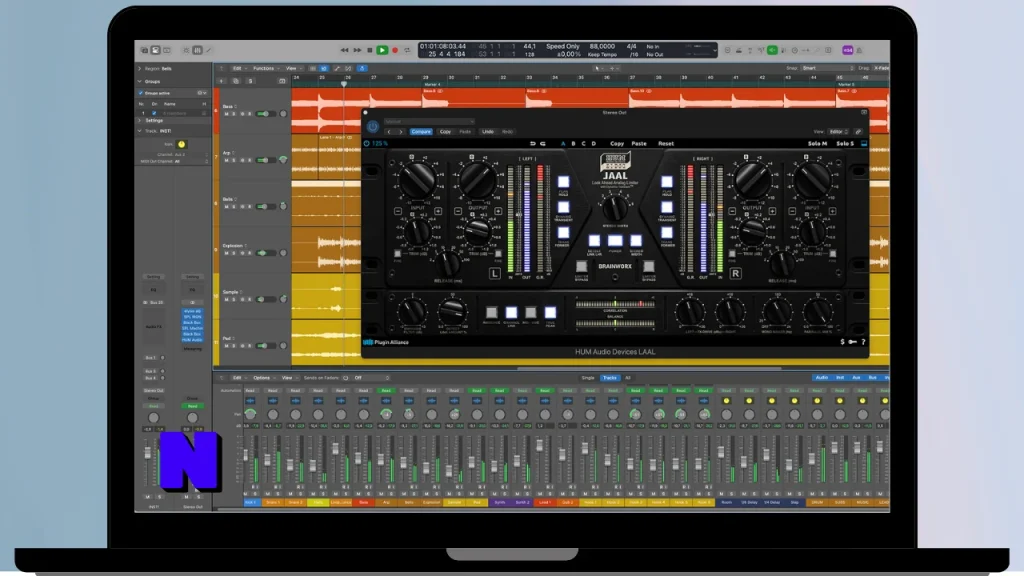Toggle plugin Solo M
Image resolution: width=1024 pixels, height=576 pixels.
(817, 144)
